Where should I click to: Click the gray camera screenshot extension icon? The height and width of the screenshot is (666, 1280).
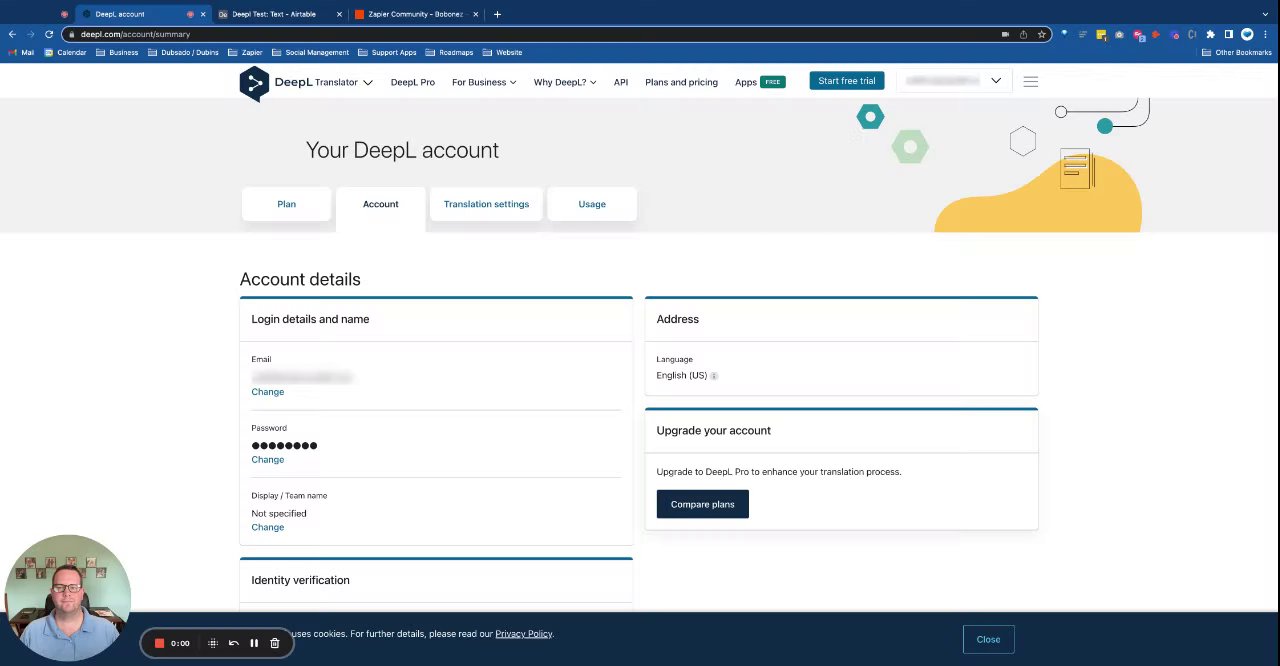tap(1119, 34)
